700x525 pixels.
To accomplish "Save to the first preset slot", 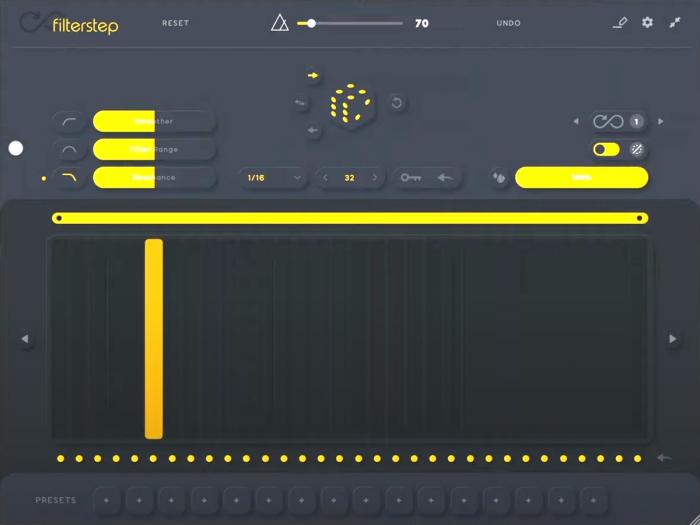I will click(107, 500).
